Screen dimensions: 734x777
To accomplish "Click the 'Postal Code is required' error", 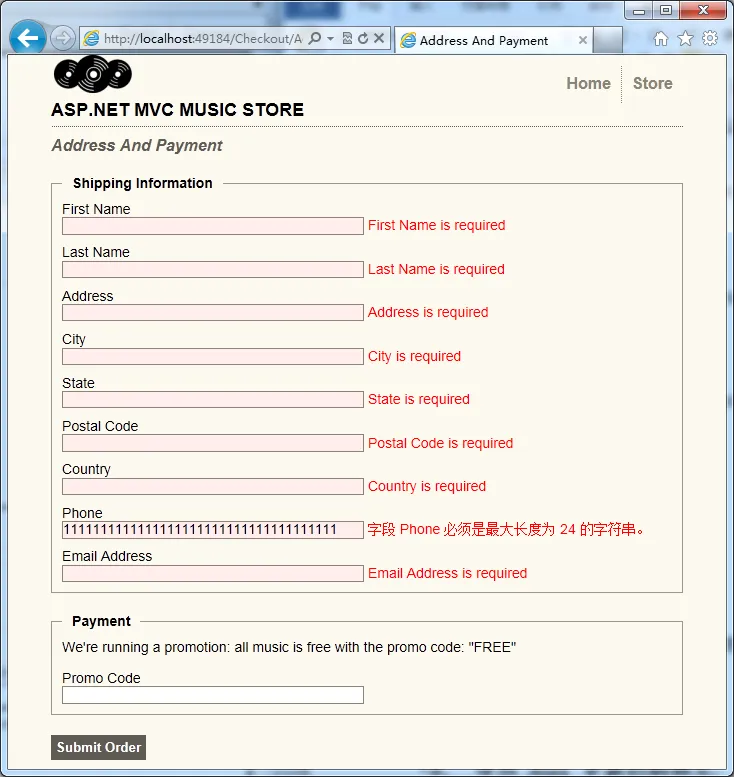I will 440,443.
